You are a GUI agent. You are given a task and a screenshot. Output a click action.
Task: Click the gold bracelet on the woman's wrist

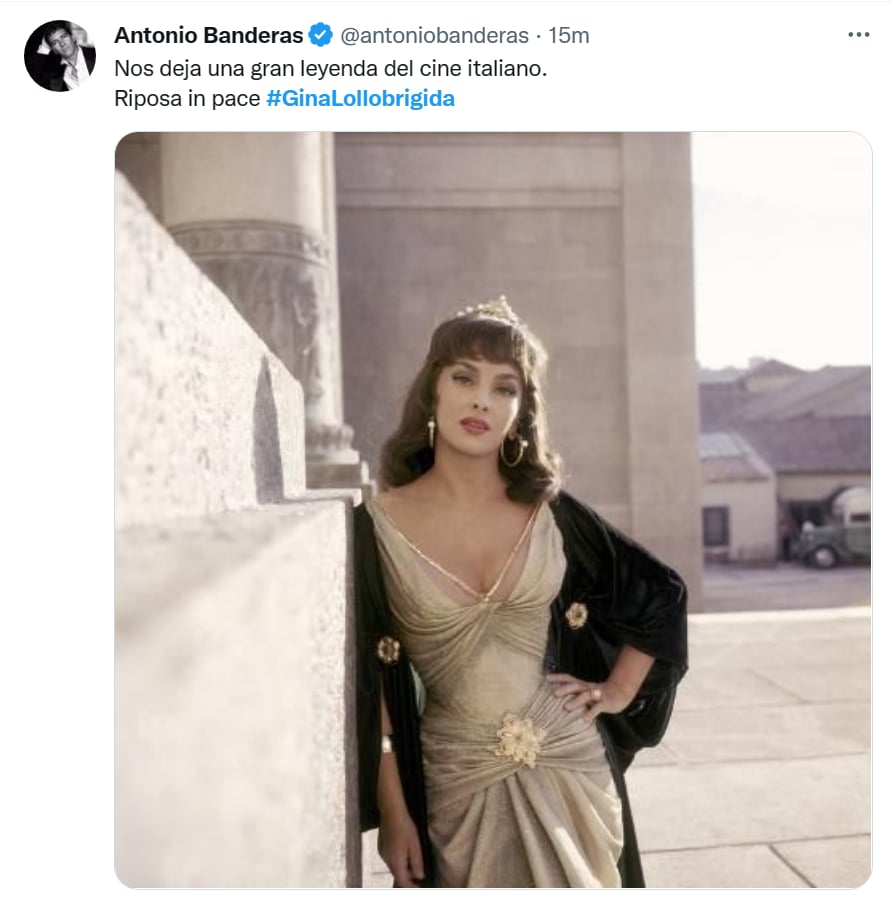point(387,744)
